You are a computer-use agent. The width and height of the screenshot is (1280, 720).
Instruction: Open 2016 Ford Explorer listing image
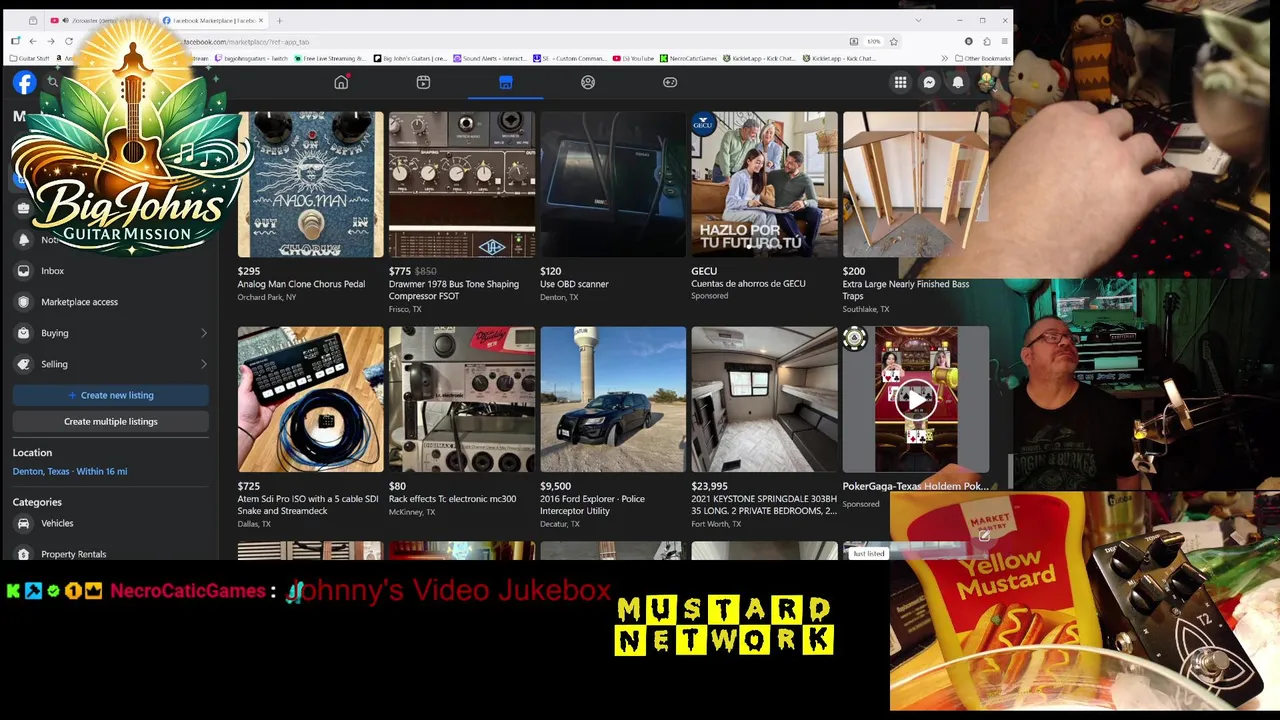pyautogui.click(x=613, y=399)
